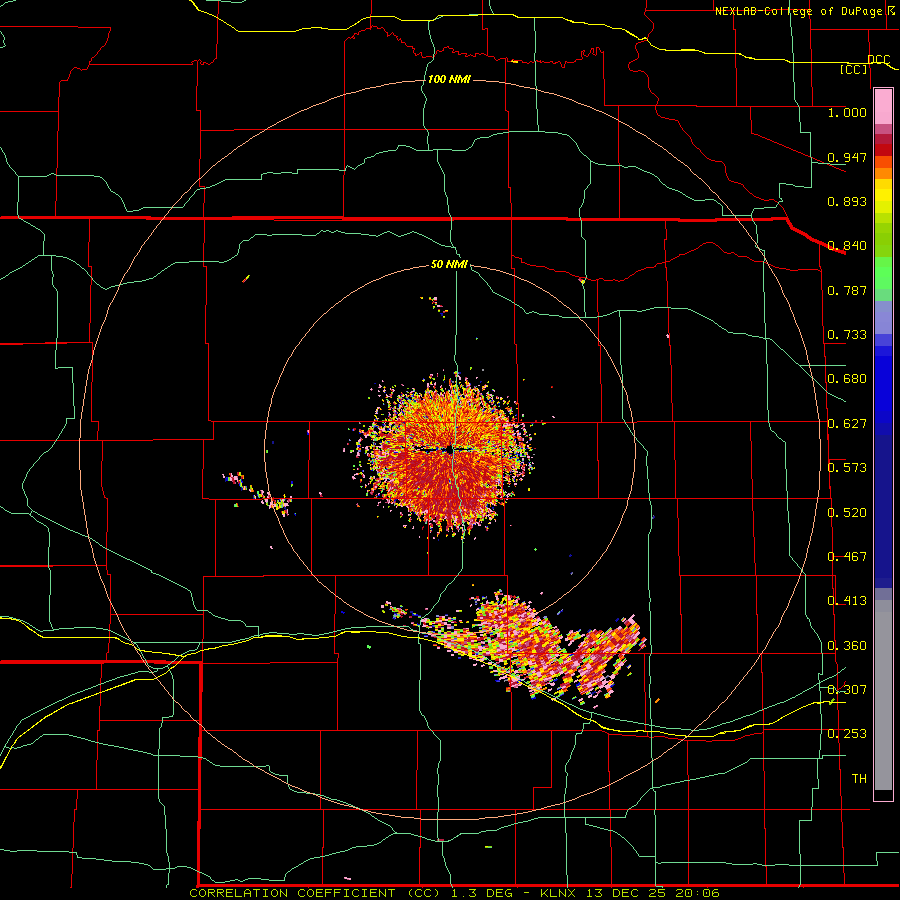Click the 0.360 color scale value
This screenshot has height=900, width=900.
[x=847, y=646]
